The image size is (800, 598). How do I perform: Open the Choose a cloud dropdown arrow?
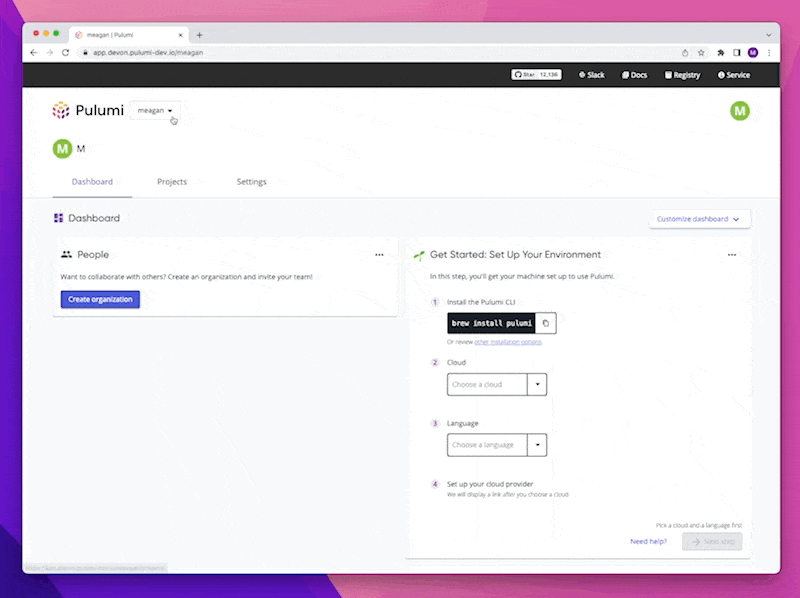click(537, 384)
